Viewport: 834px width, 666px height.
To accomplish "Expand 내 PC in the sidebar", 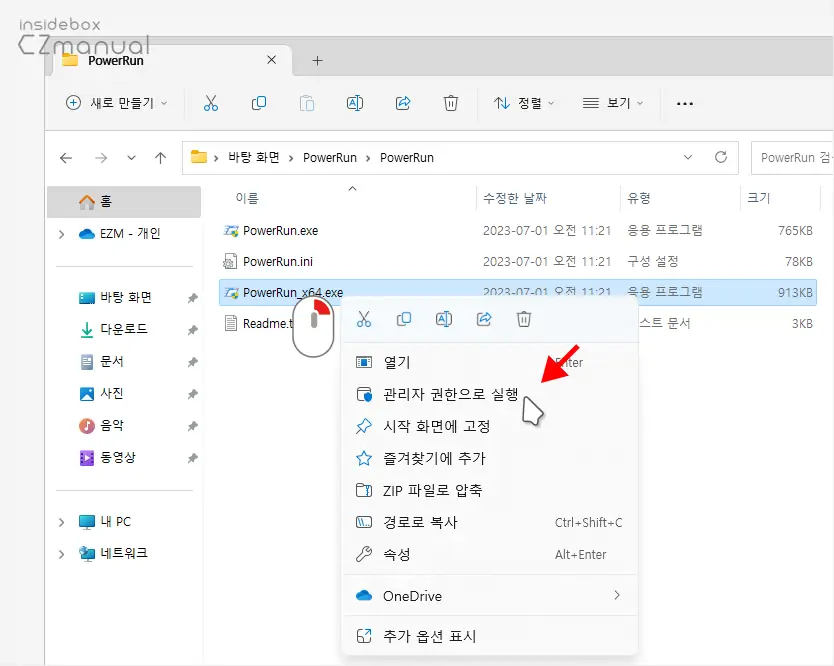I will 61,521.
